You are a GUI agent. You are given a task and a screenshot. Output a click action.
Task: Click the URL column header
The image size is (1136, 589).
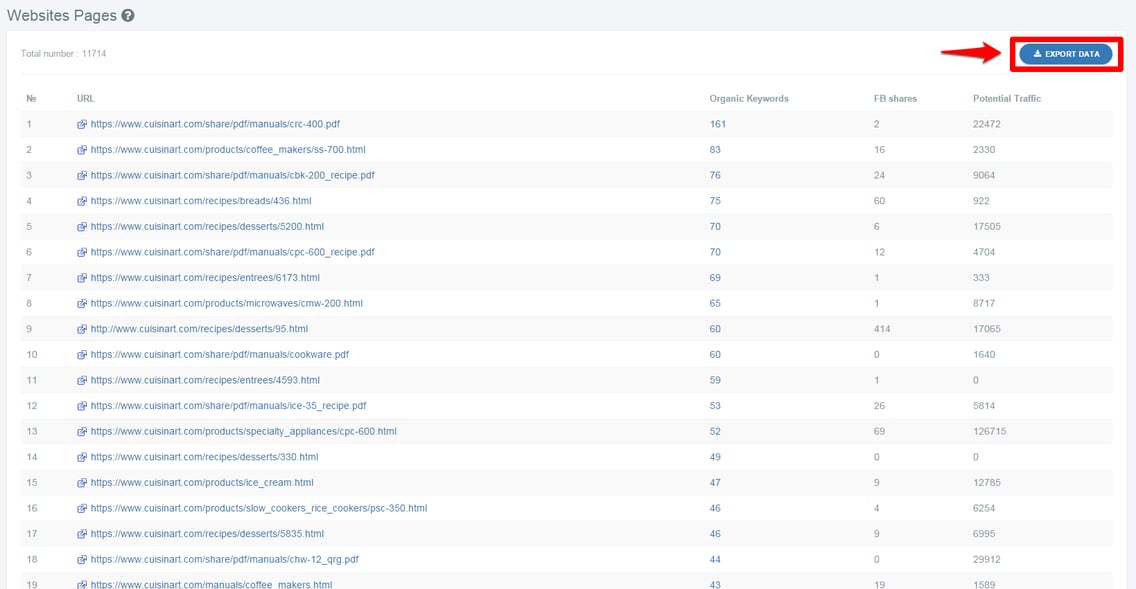[x=86, y=98]
